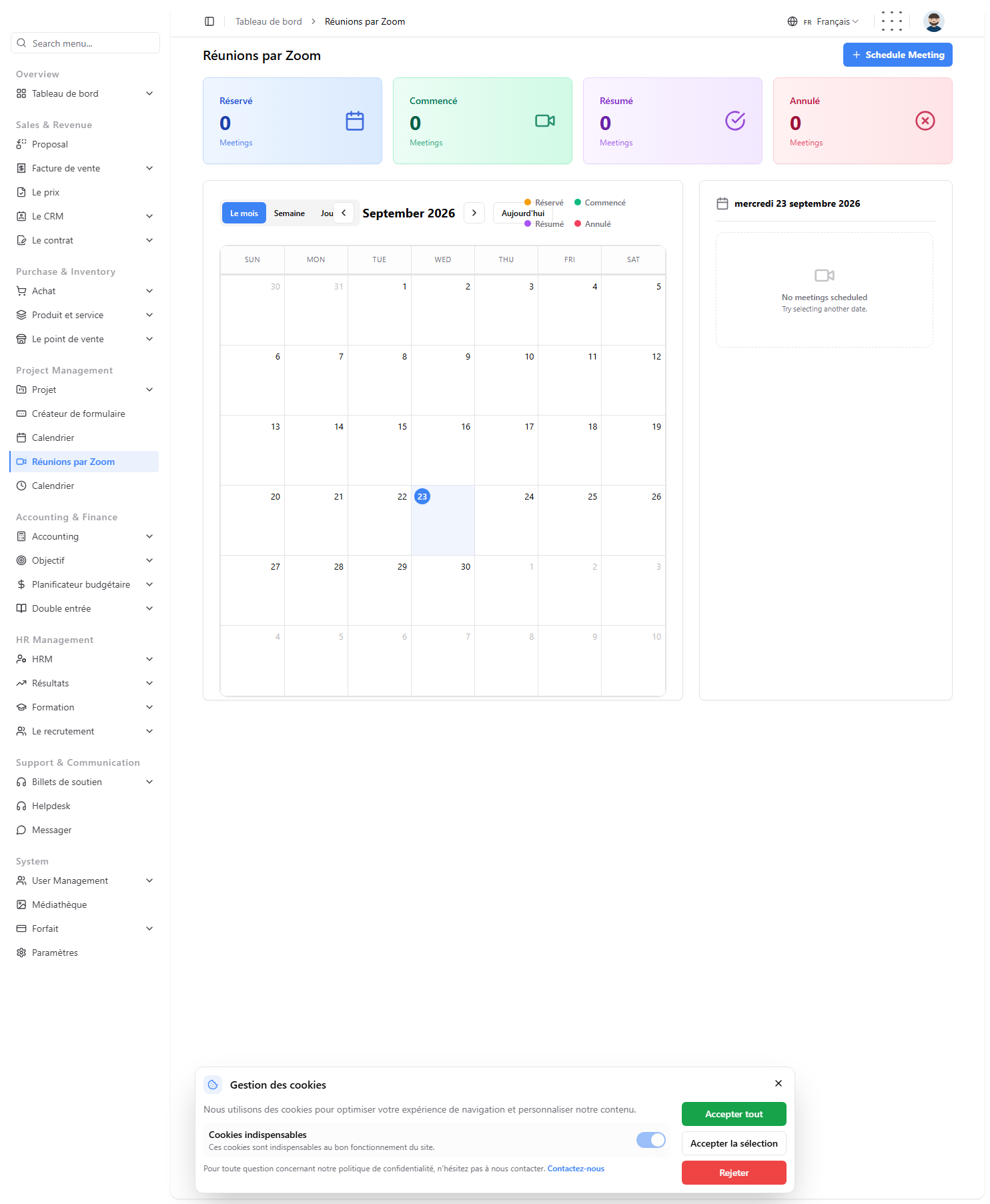Click the Paramètres gear icon
The image size is (990, 1204).
coord(21,953)
